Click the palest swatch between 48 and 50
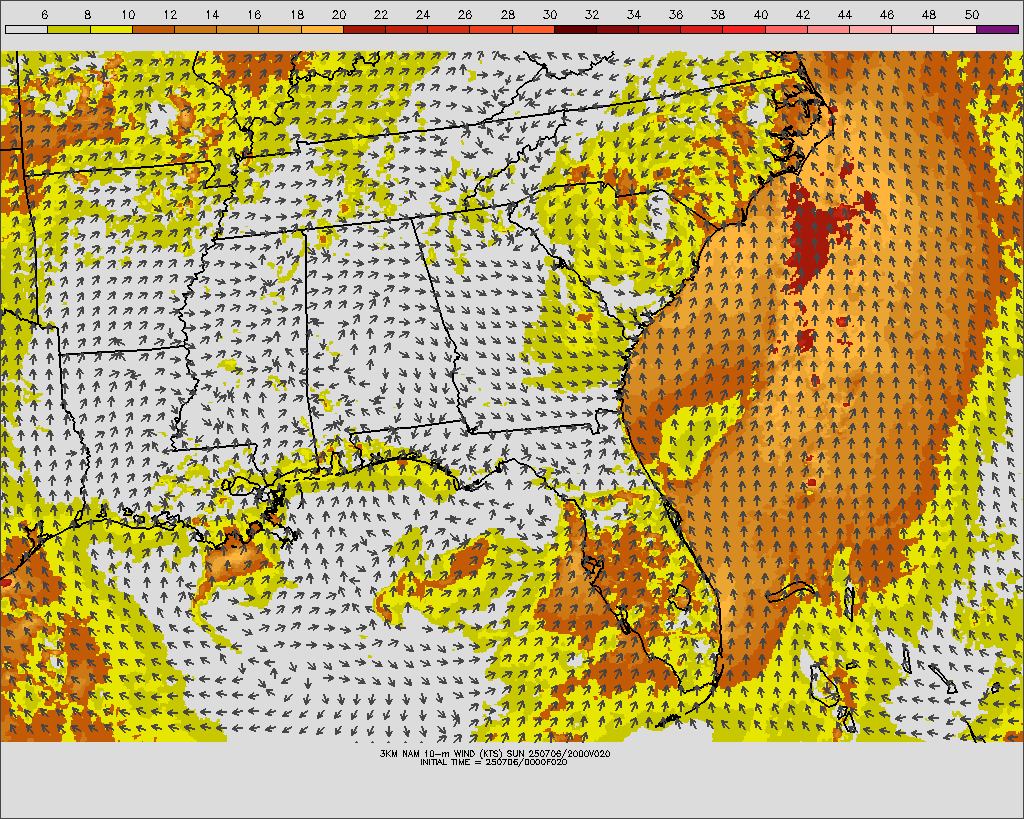 [x=955, y=29]
